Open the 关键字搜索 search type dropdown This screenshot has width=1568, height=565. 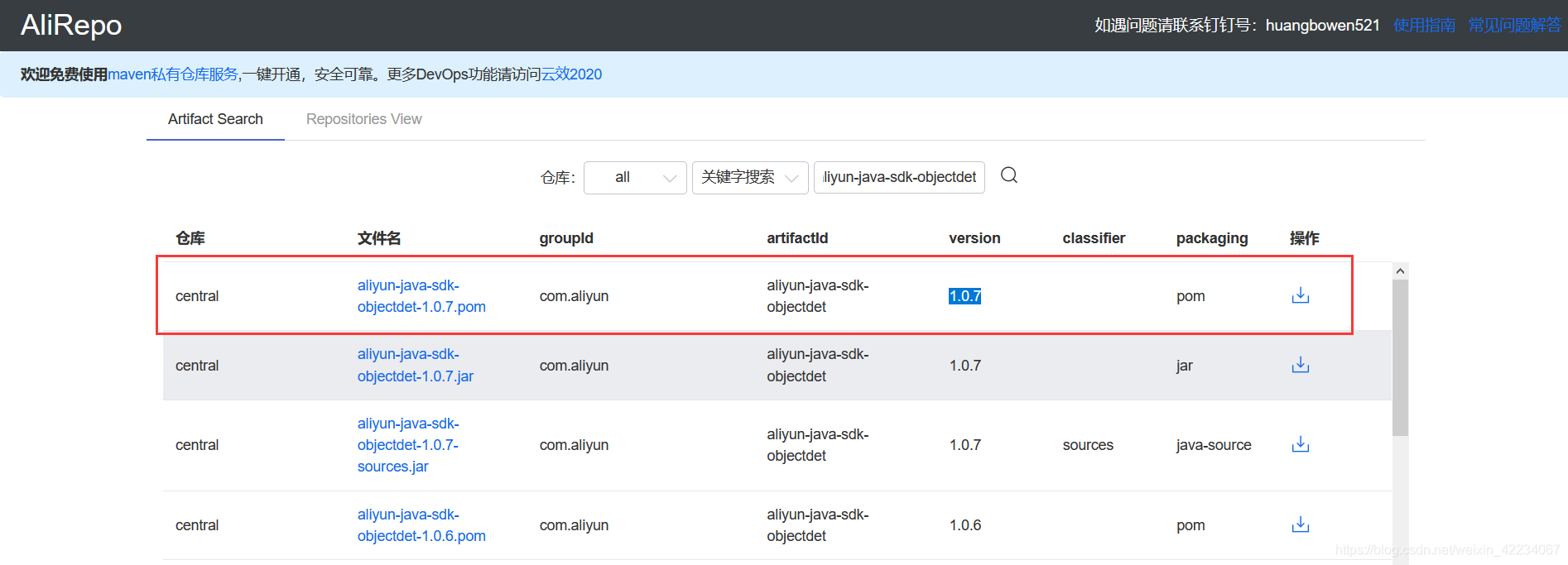pyautogui.click(x=750, y=177)
